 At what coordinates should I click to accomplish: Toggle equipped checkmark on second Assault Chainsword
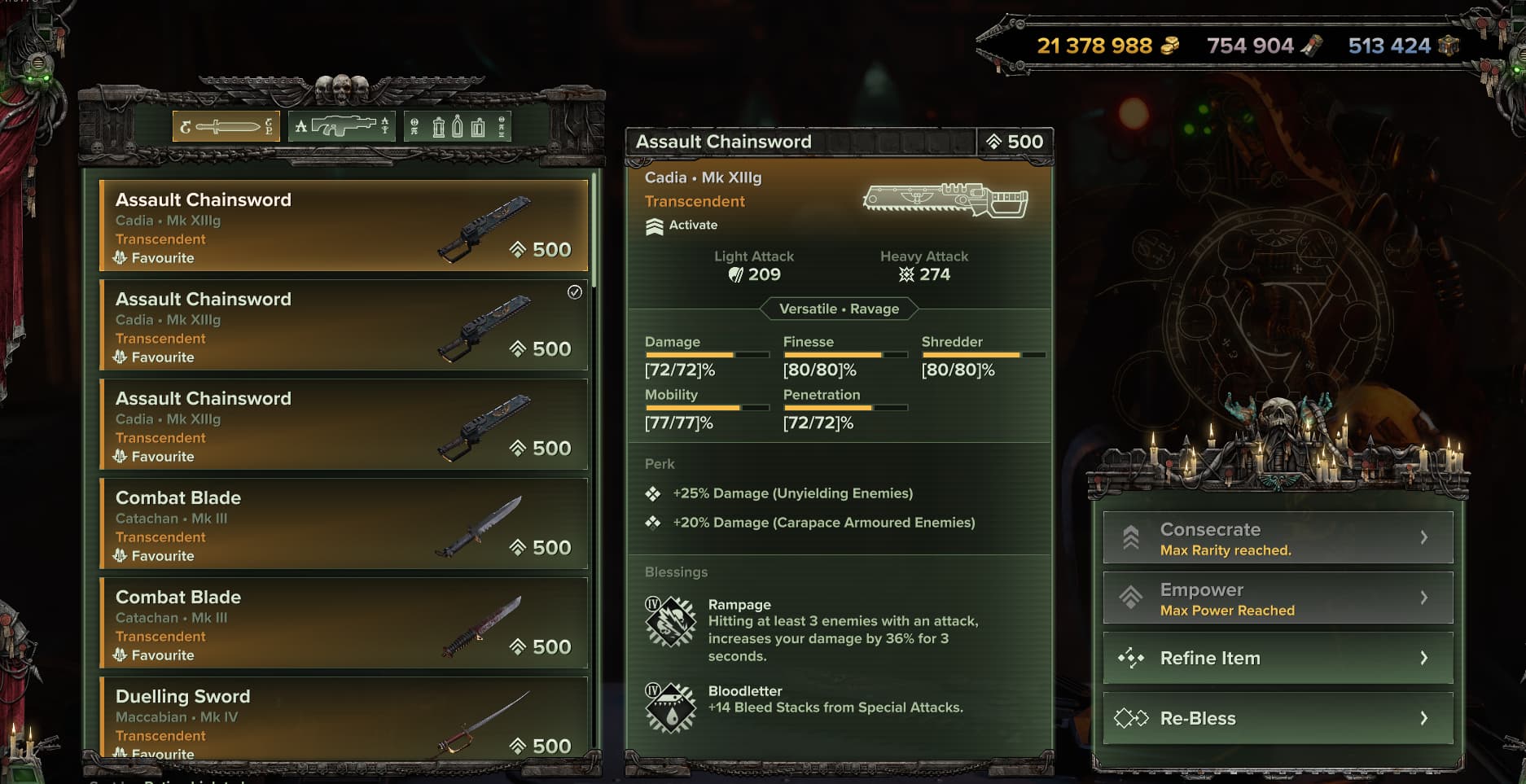(575, 292)
